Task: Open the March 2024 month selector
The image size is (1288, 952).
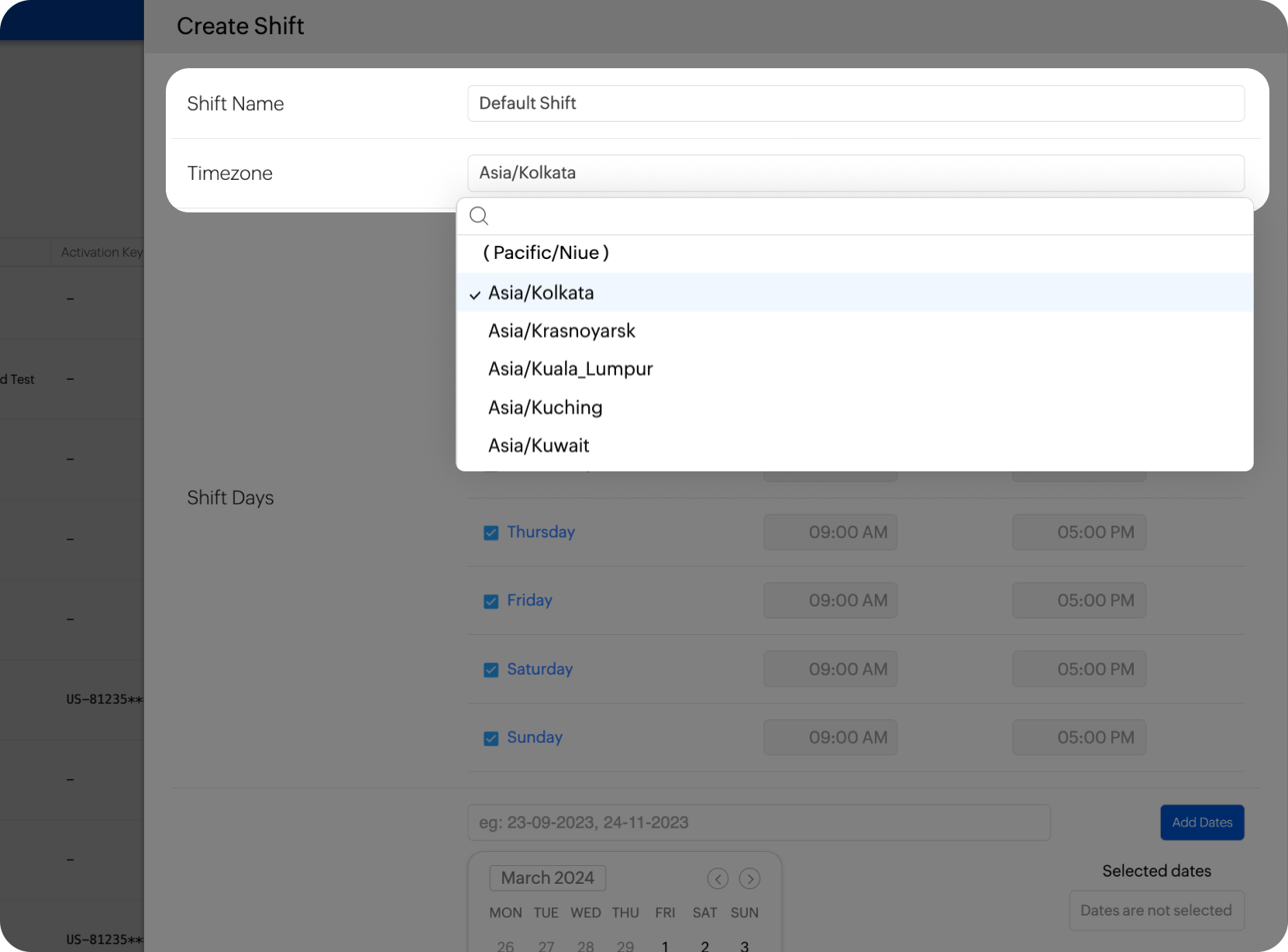Action: click(x=547, y=878)
